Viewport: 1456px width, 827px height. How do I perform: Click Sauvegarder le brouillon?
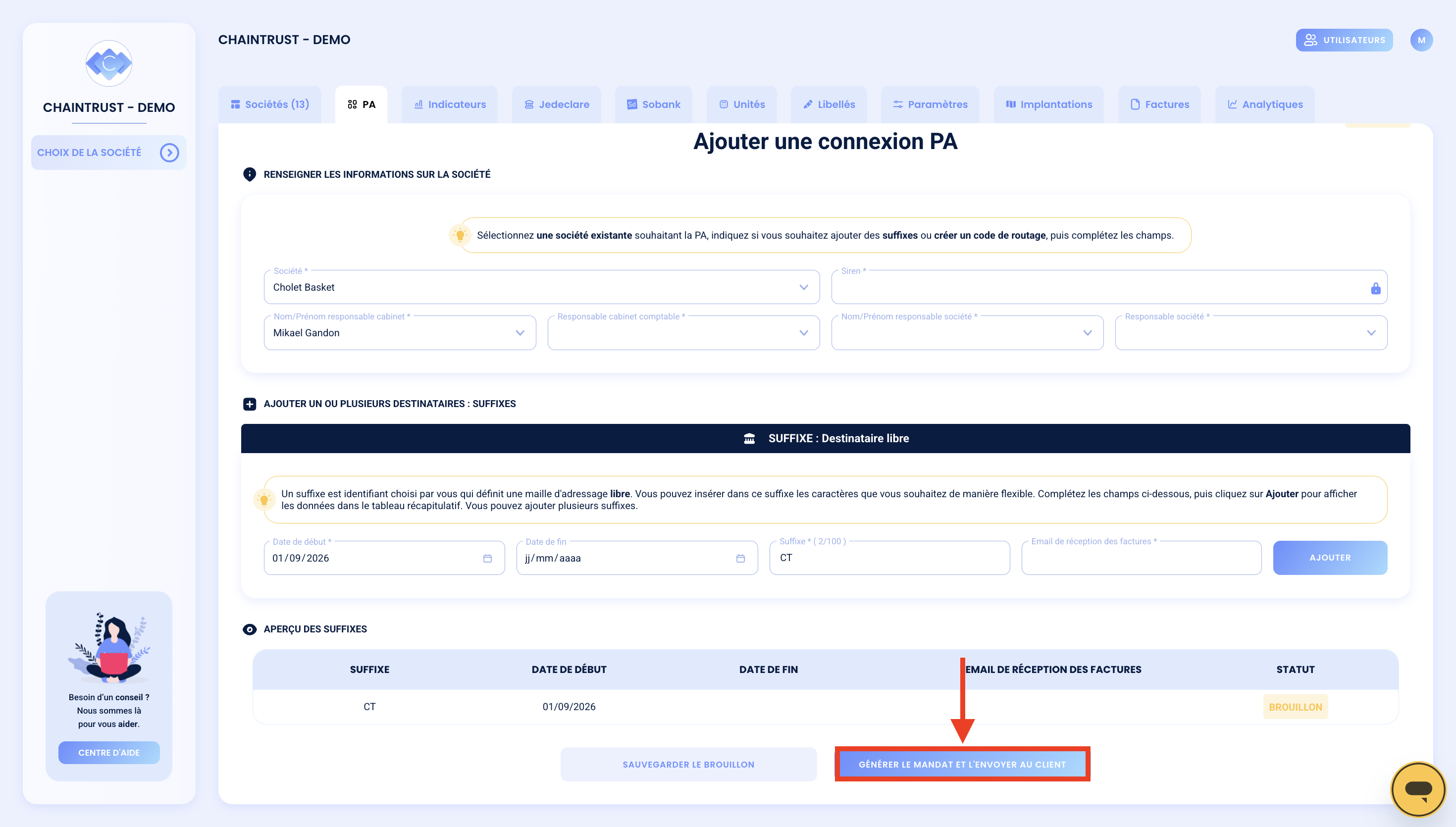pos(688,765)
